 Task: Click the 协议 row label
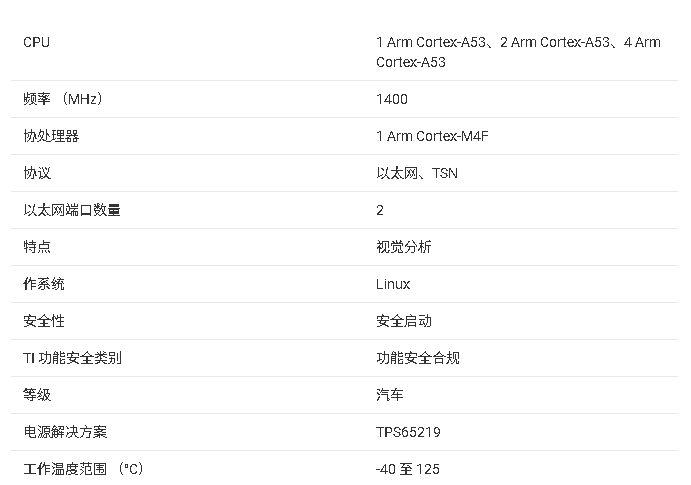[37, 173]
